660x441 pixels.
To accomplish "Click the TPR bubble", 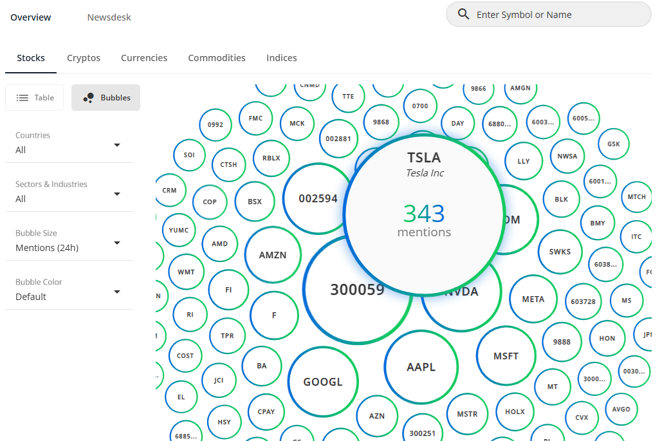I will 227,336.
